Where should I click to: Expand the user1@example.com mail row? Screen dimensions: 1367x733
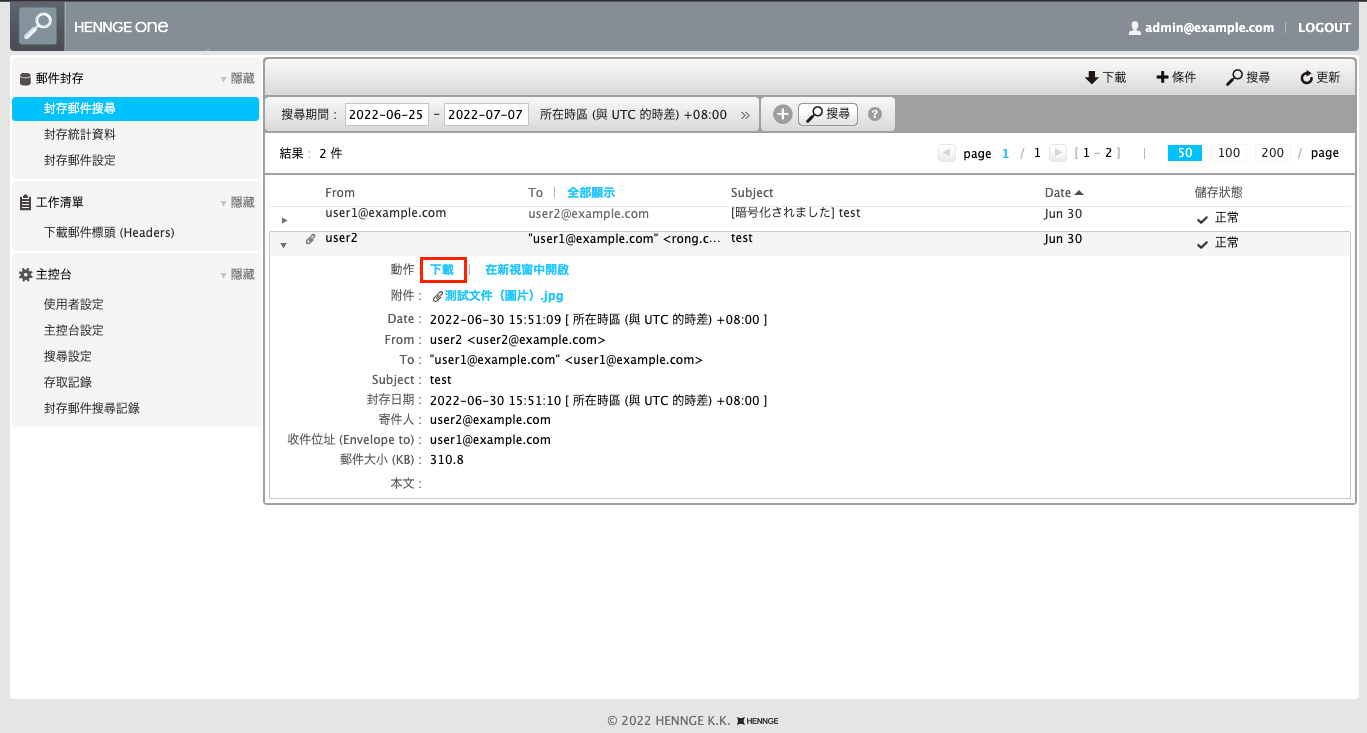click(284, 220)
